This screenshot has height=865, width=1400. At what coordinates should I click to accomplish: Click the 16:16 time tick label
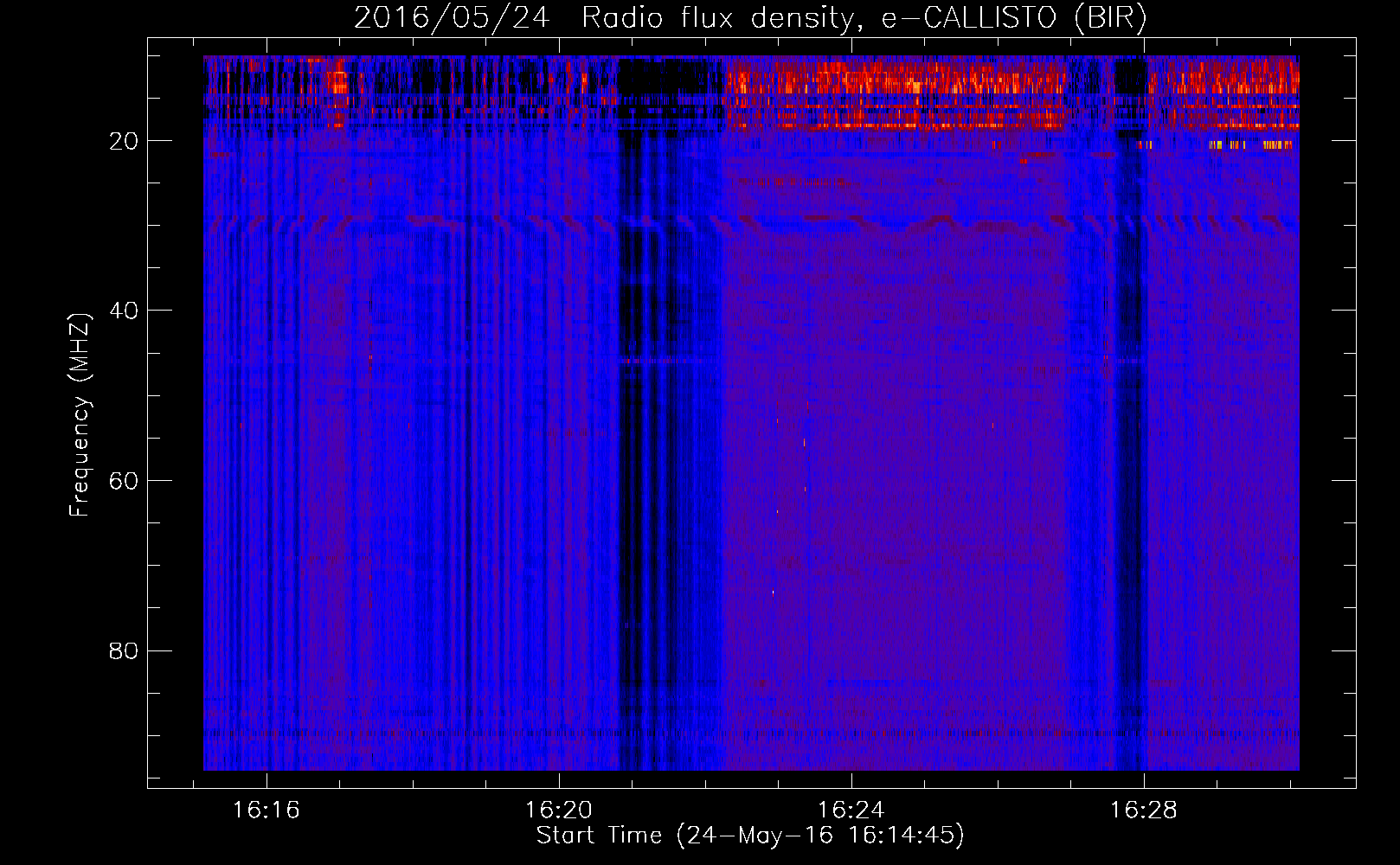coord(267,811)
